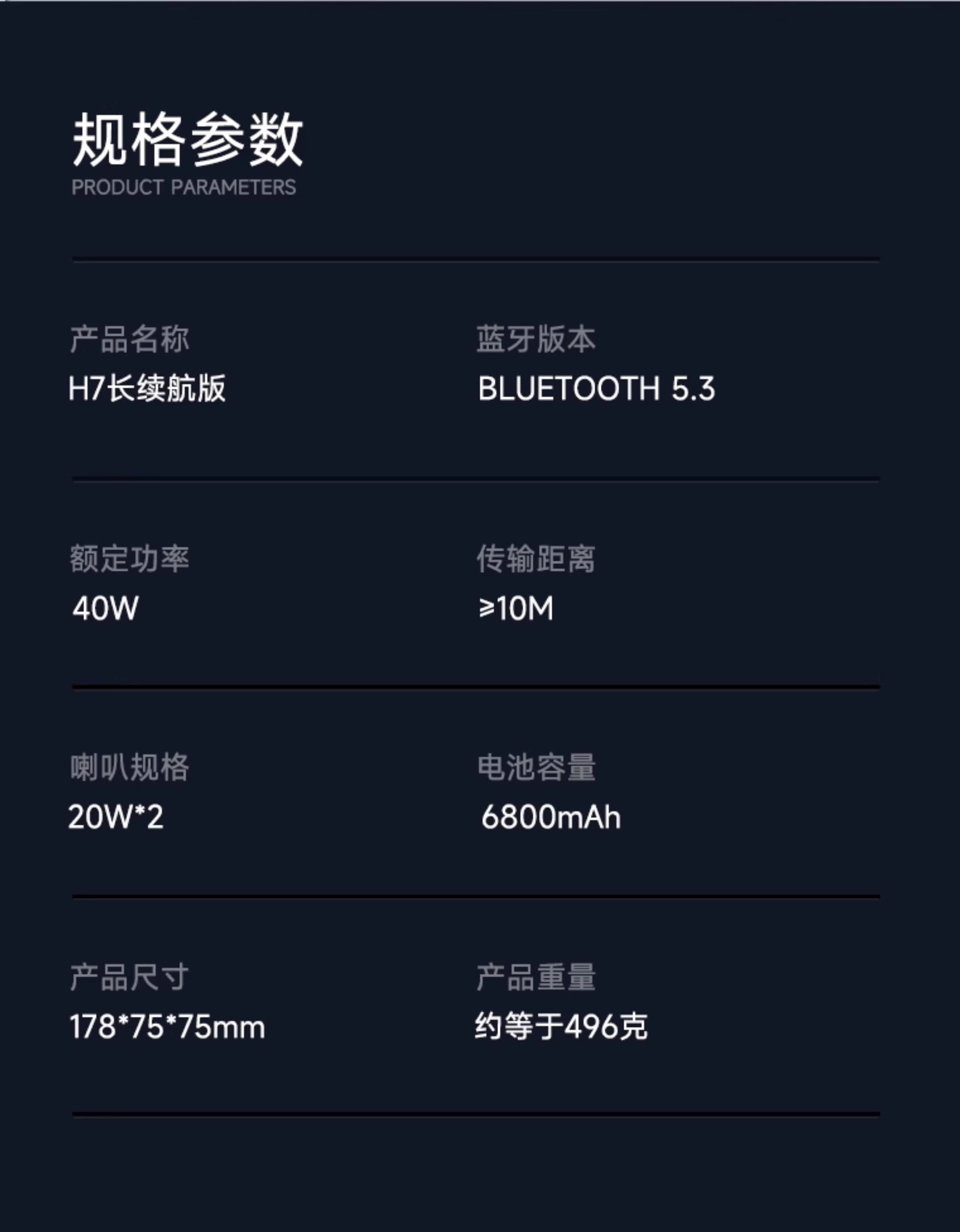The image size is (960, 1232).
Task: Select the 电池容量 label
Action: [x=536, y=767]
